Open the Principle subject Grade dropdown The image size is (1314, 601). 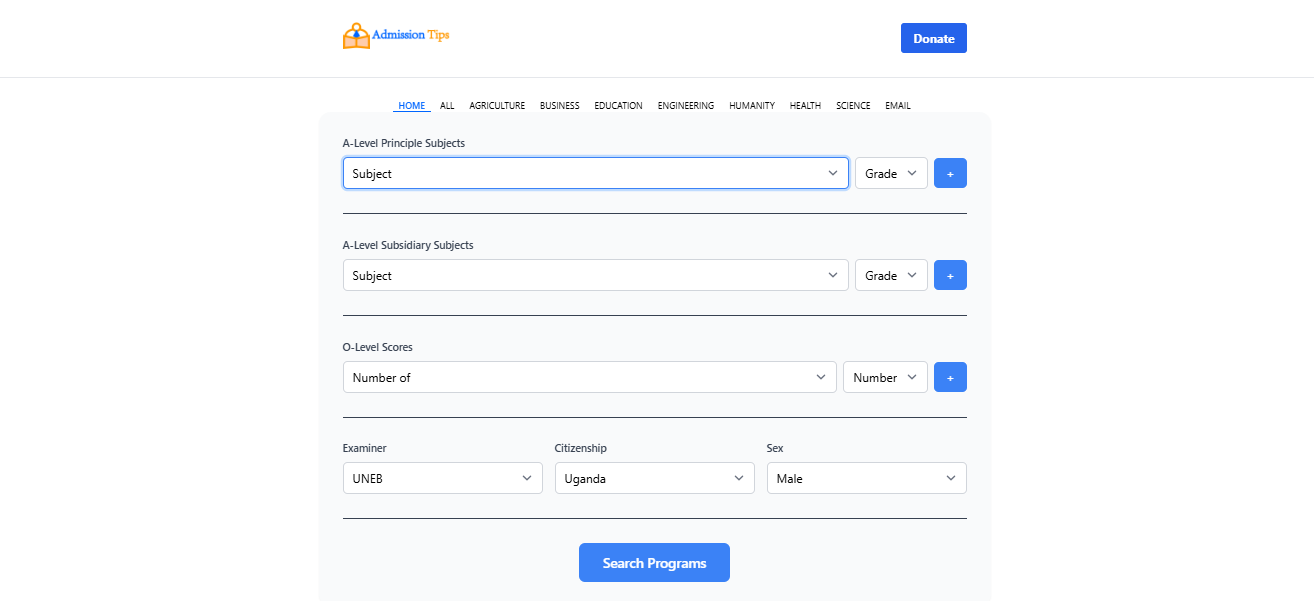pos(891,173)
